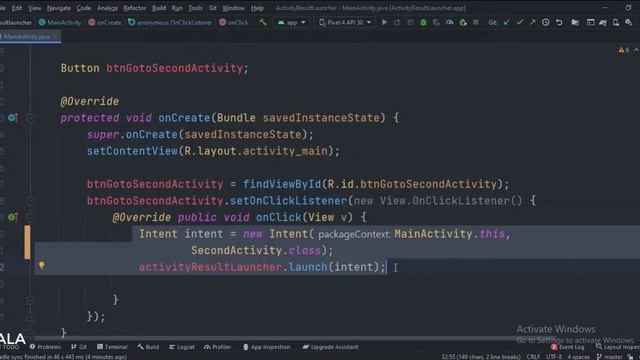Open the Event Log tool window
Screen dimensions: 640x360
pos(568,347)
